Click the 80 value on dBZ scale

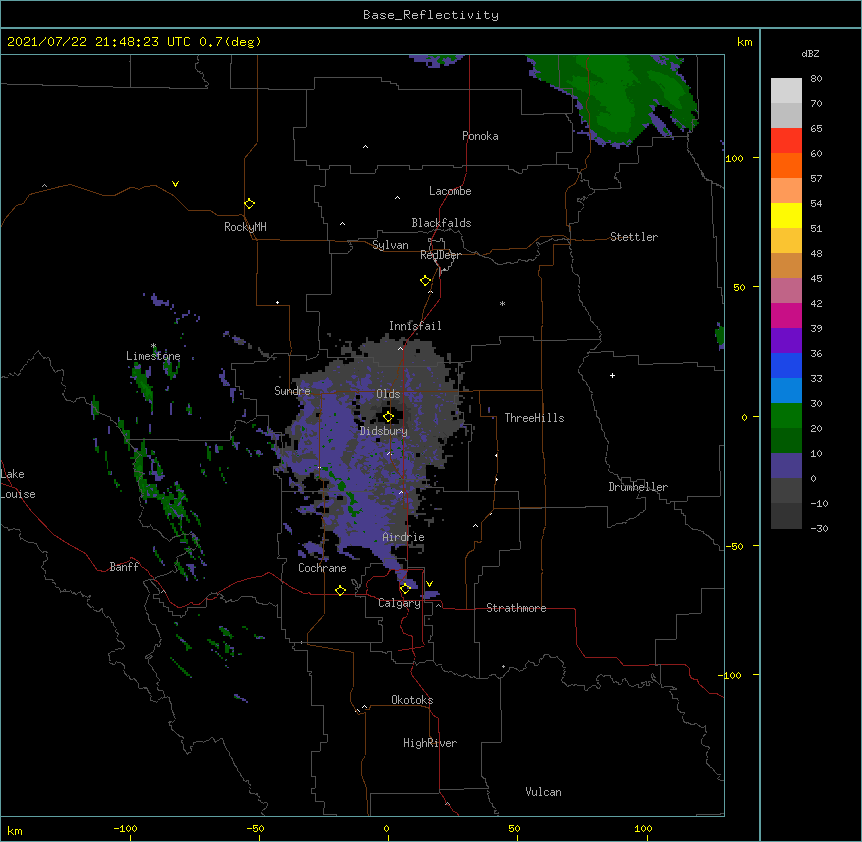(816, 79)
